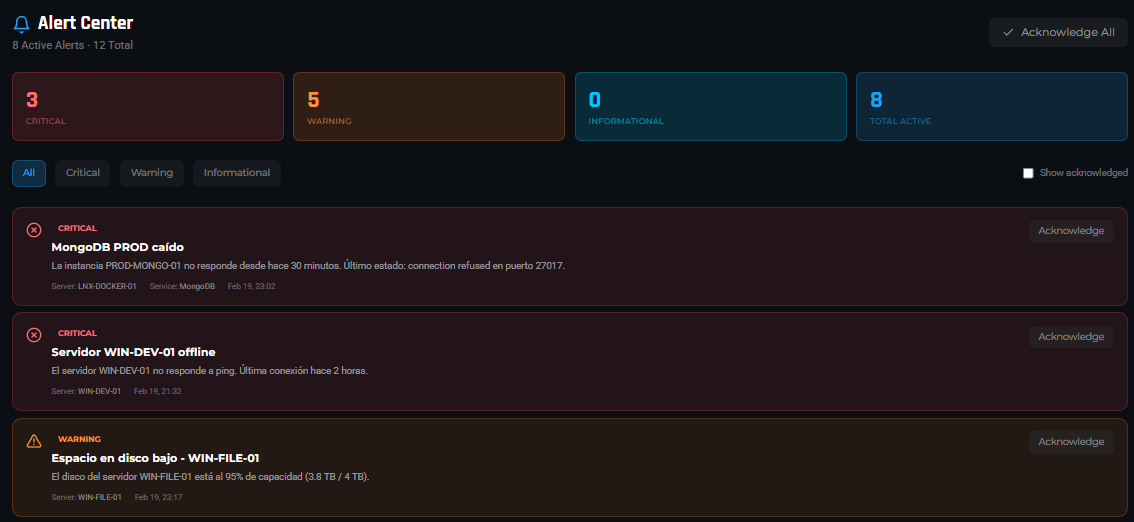Screen dimensions: 1134x522
Task: Acknowledge the MongoDB PROD caído alert
Action: [1071, 231]
